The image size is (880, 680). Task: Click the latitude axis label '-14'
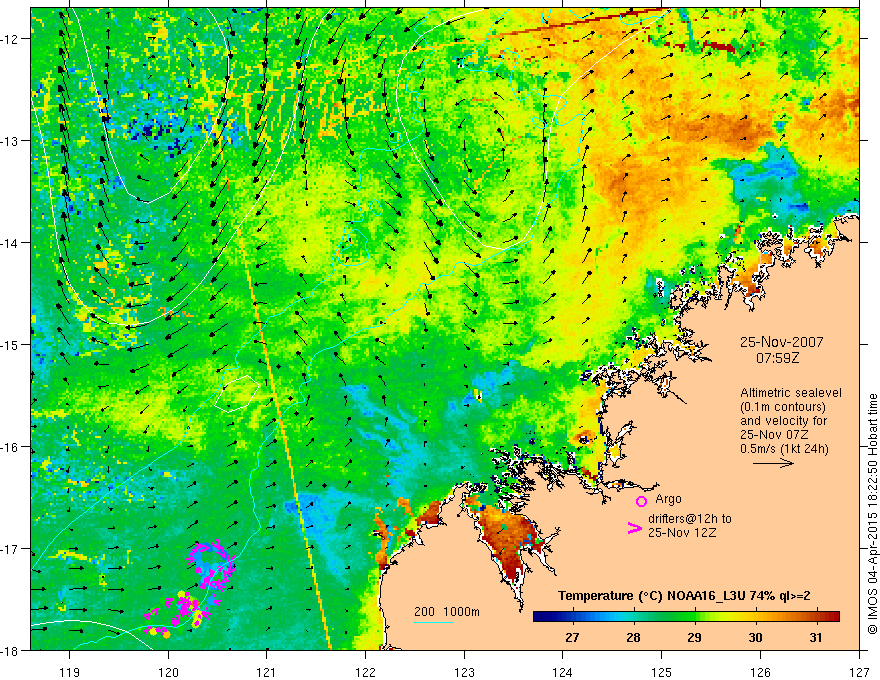point(10,243)
